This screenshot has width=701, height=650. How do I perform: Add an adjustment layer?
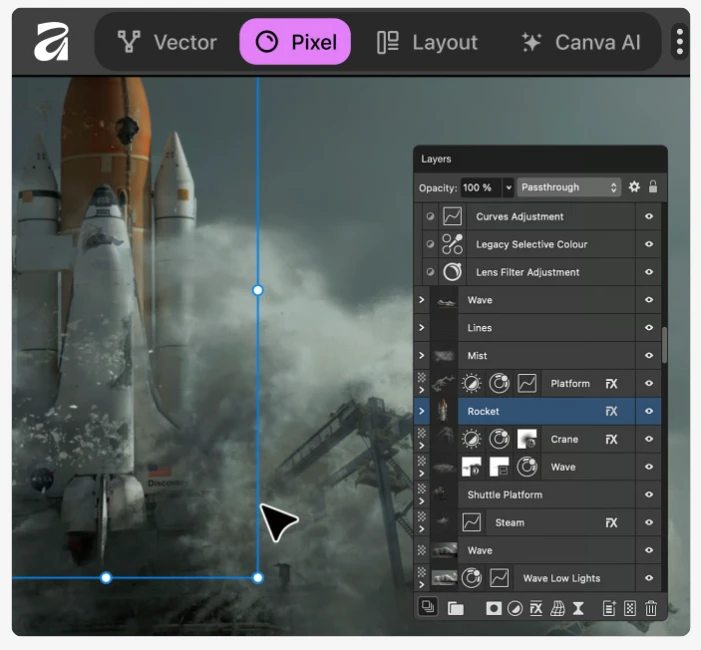(x=515, y=608)
